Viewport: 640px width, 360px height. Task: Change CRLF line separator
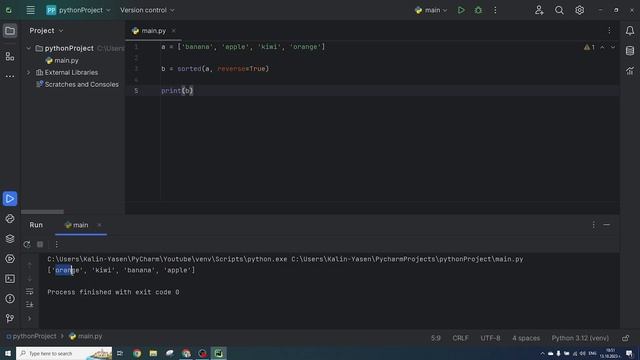460,338
